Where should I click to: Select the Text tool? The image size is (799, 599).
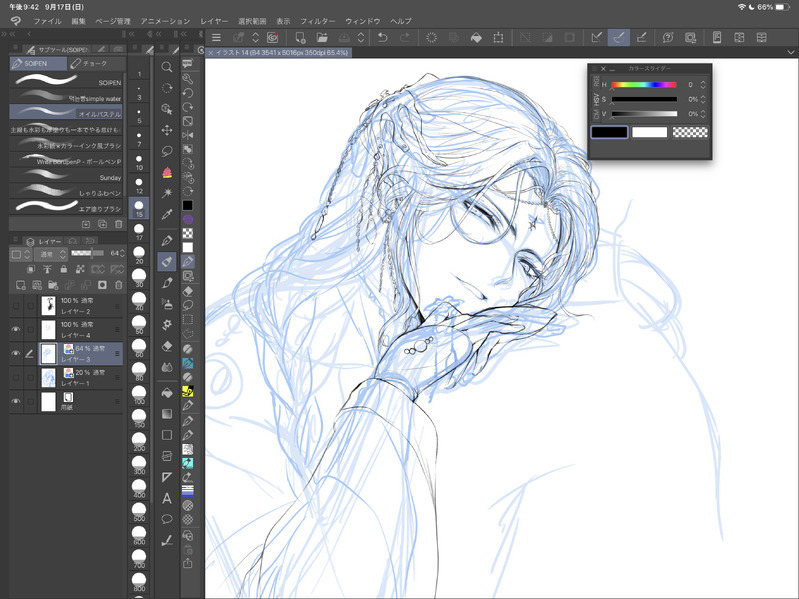(x=167, y=498)
